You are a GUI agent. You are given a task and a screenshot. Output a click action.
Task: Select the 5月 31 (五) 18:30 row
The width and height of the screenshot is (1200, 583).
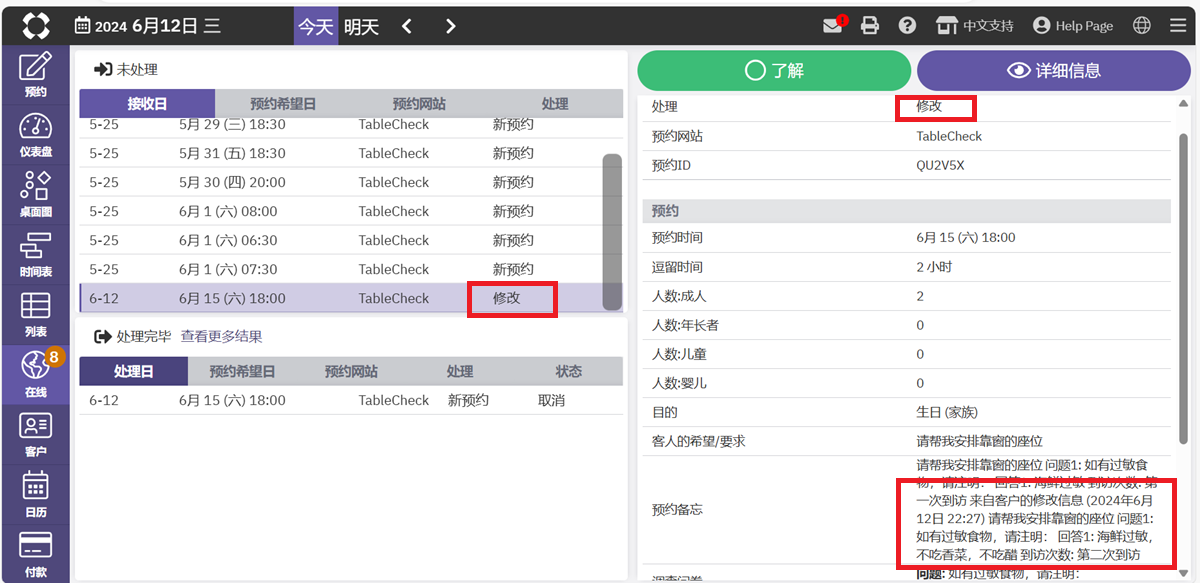(340, 153)
